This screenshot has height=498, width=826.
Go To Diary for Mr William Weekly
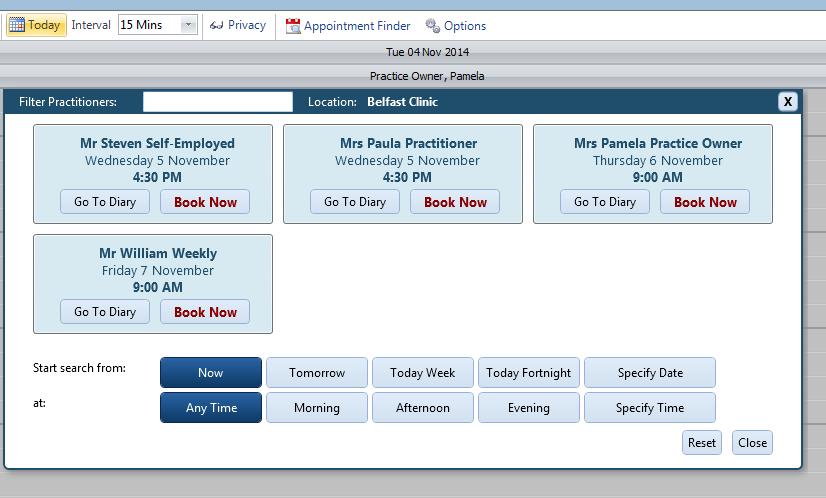(105, 312)
